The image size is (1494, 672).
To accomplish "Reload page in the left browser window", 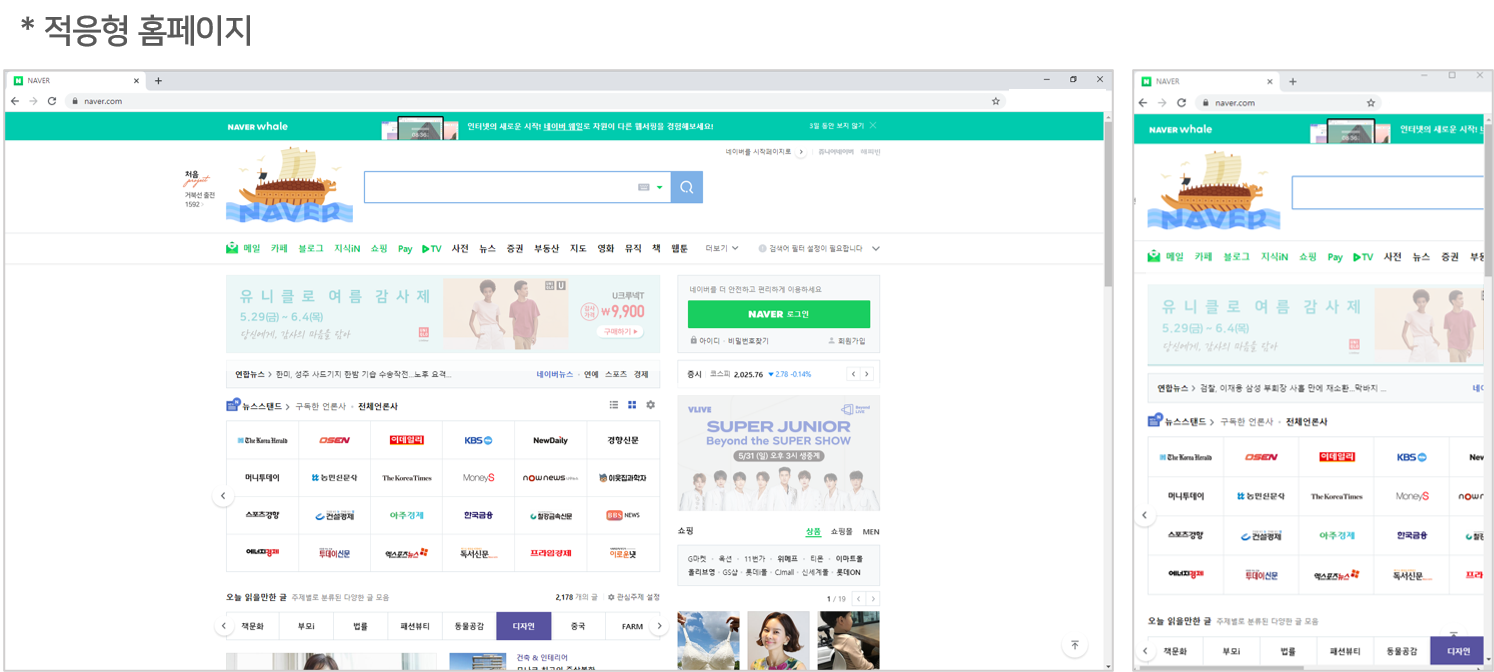I will (x=52, y=101).
